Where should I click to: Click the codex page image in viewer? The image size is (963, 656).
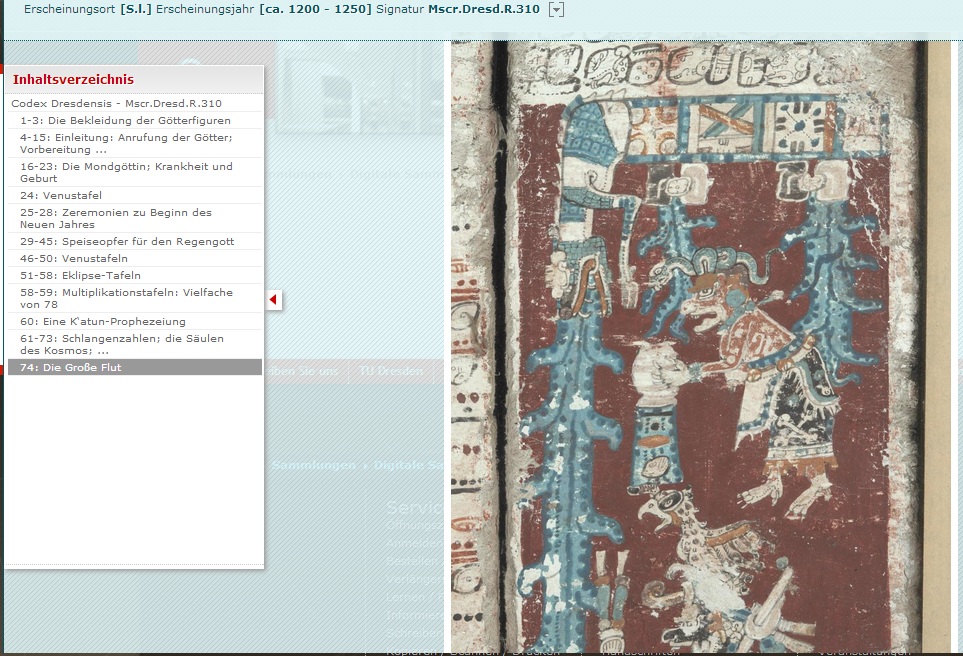pyautogui.click(x=700, y=347)
